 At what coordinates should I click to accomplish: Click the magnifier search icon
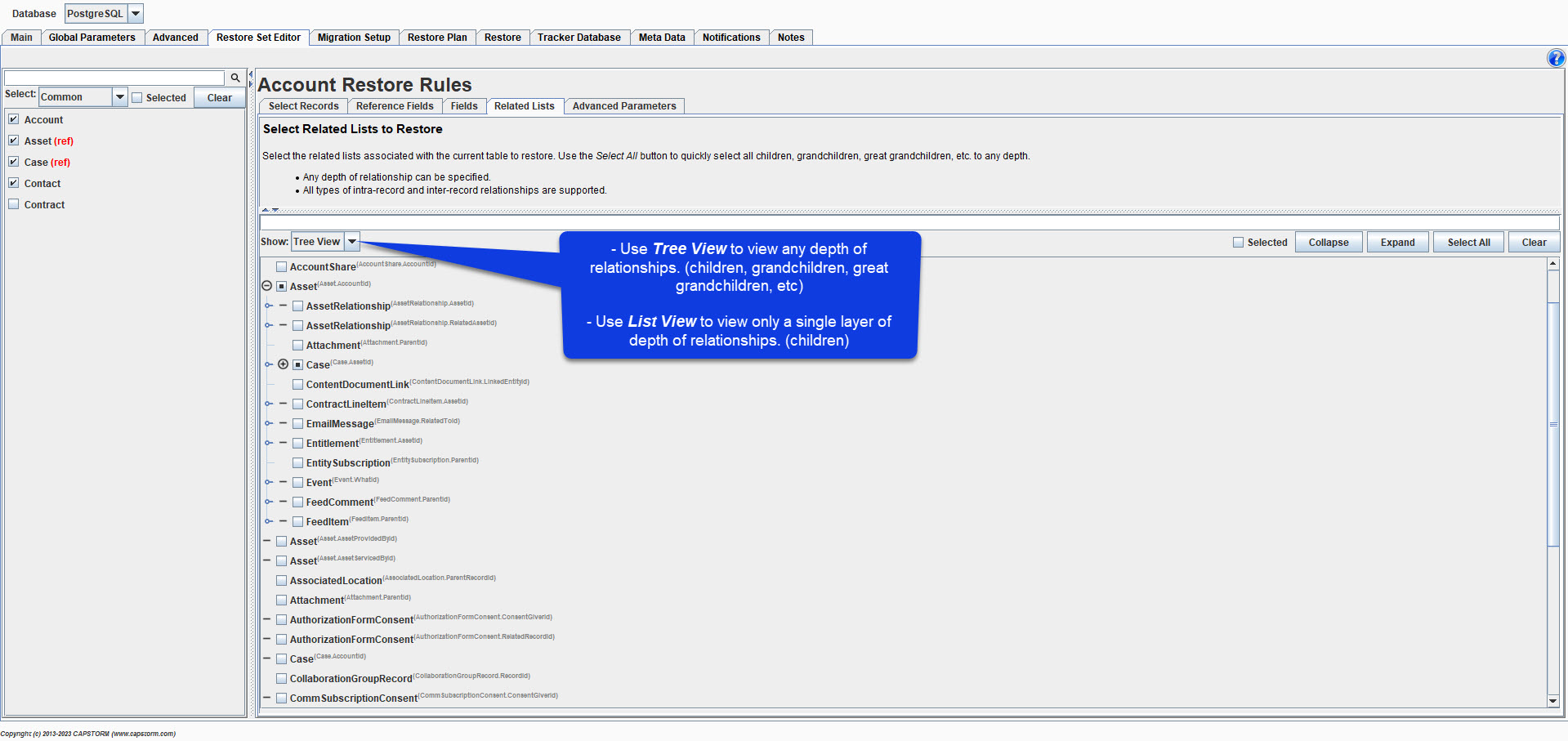click(x=235, y=78)
